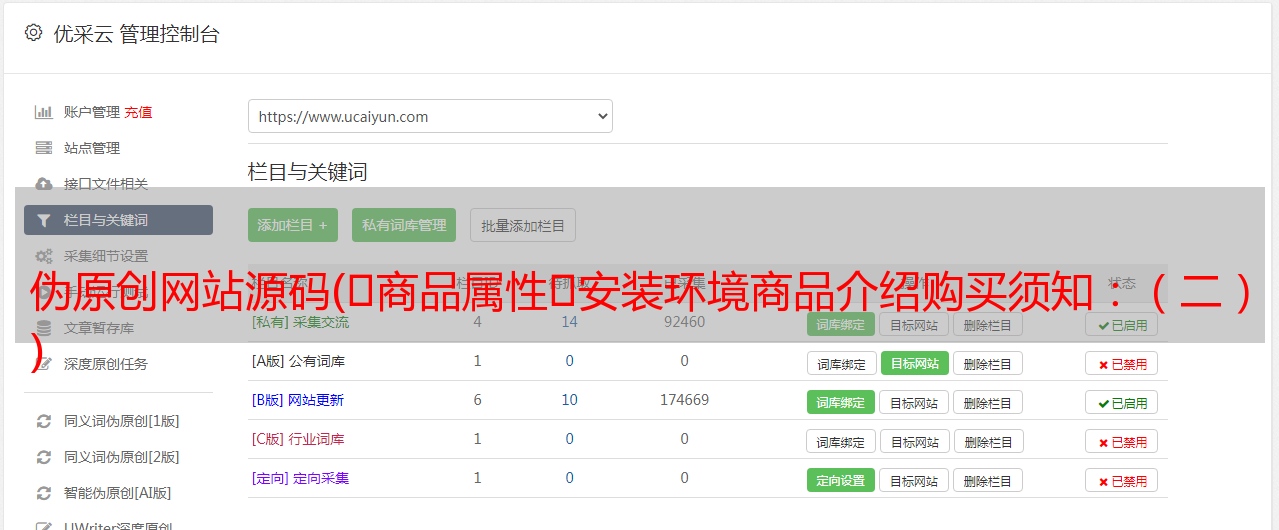Click the 174669 value in 网站更新 row
The width and height of the screenshot is (1279, 530).
pyautogui.click(x=684, y=400)
